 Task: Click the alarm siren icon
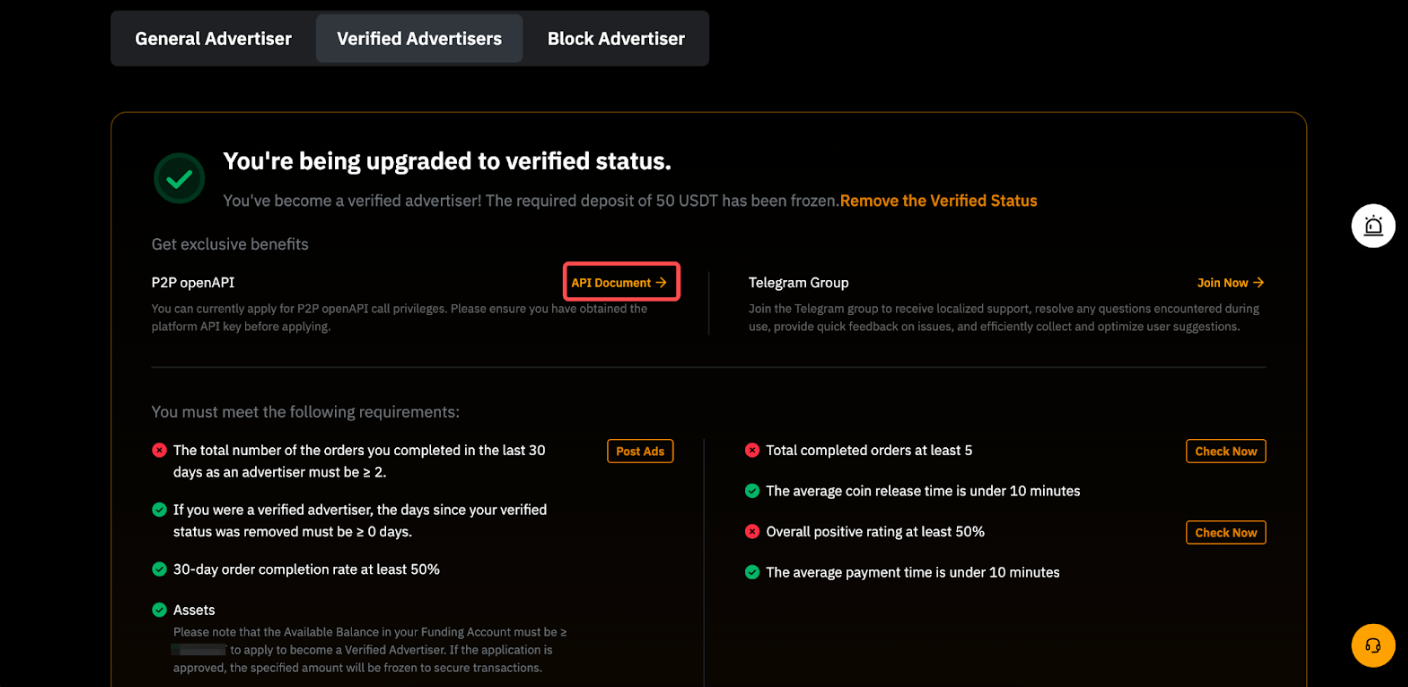click(1373, 226)
